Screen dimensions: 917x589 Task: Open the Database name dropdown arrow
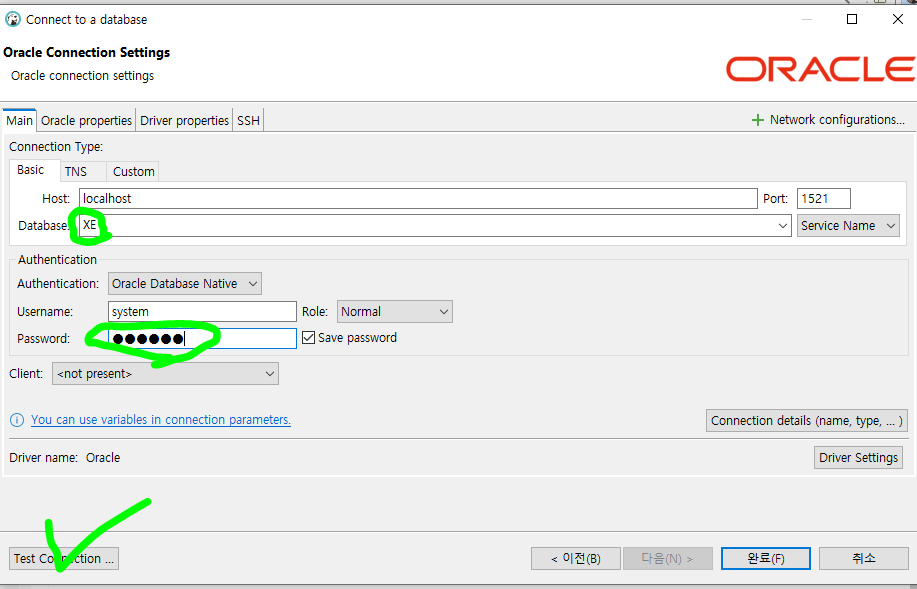pyautogui.click(x=782, y=226)
